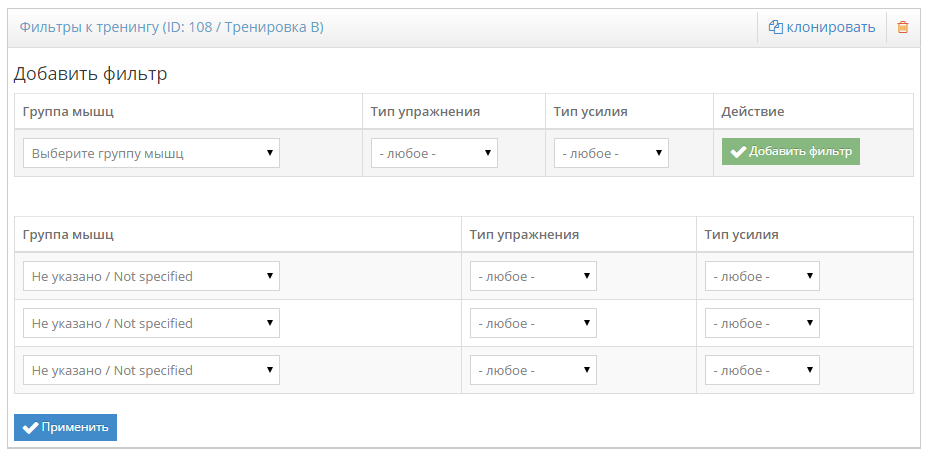Click the checkmark icon on Применить button
Image resolution: width=928 pixels, height=456 pixels.
30,428
